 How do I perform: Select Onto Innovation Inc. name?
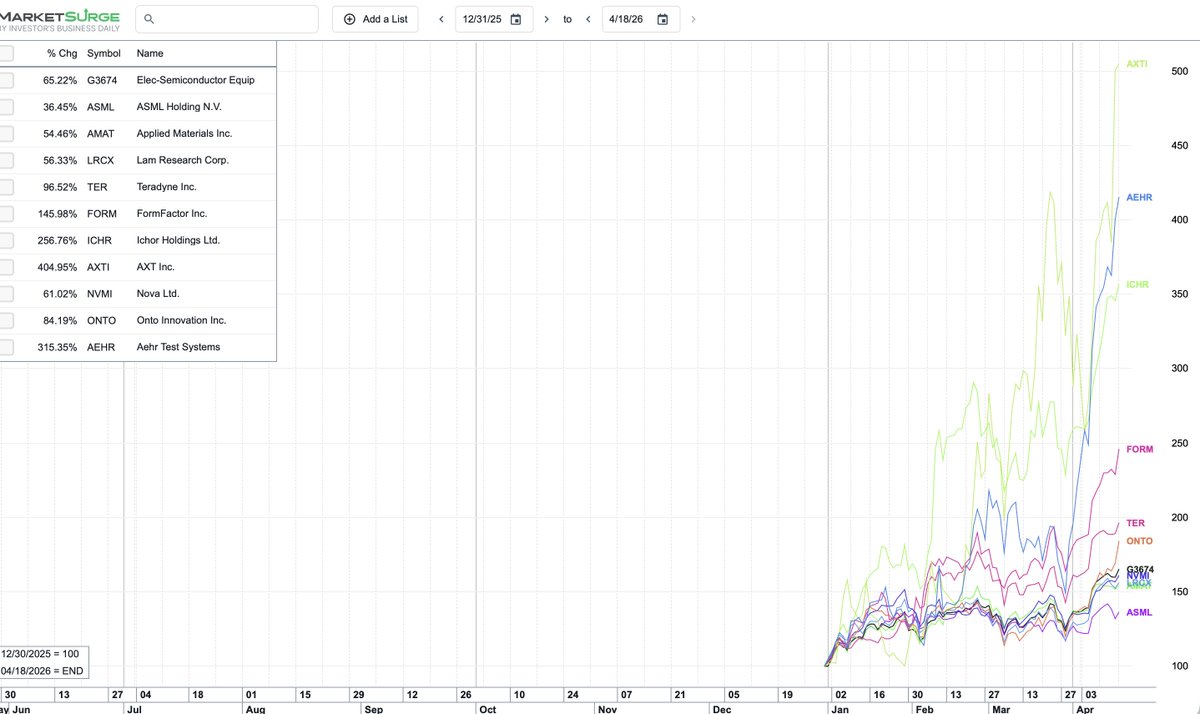[181, 320]
